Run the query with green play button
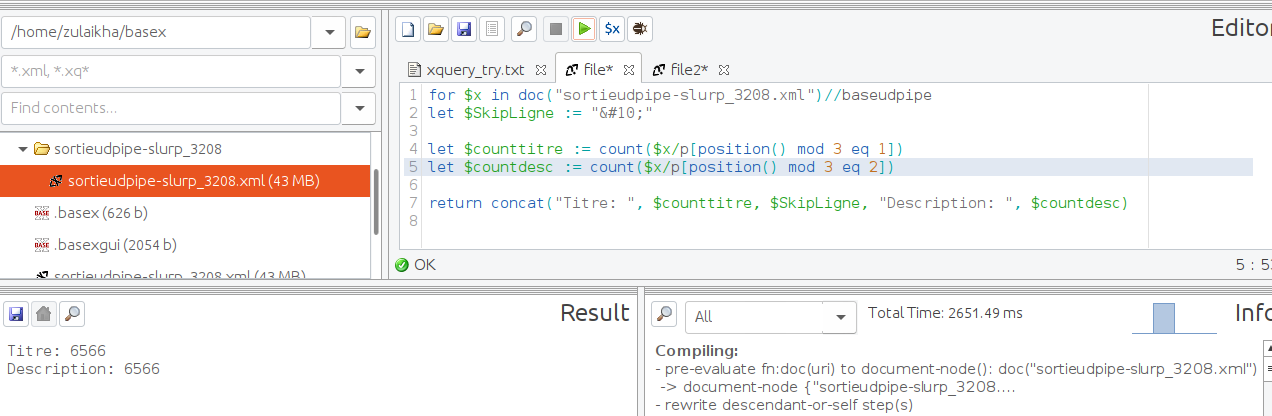The height and width of the screenshot is (416, 1272). pyautogui.click(x=583, y=30)
